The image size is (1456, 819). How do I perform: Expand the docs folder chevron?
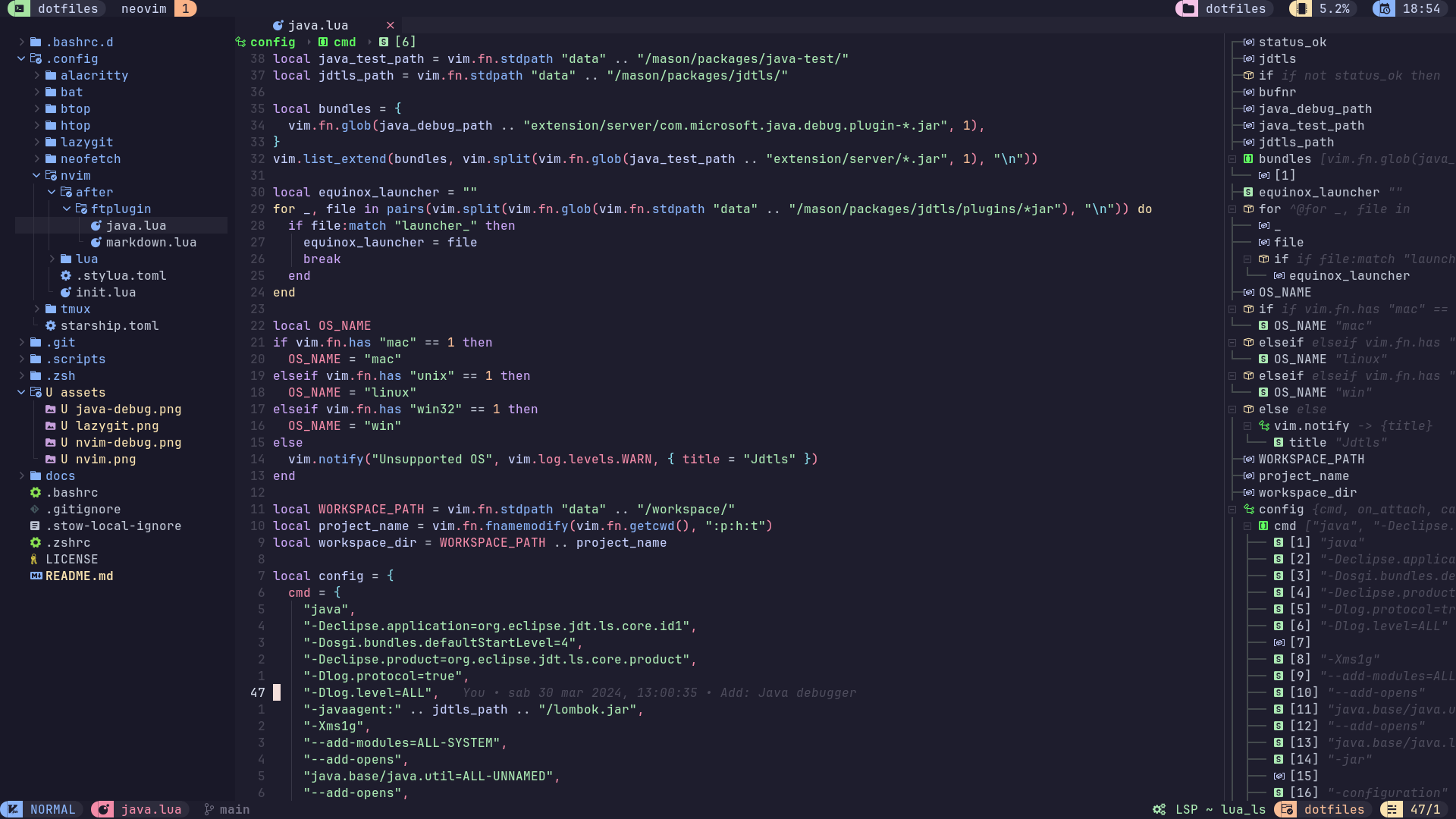pyautogui.click(x=21, y=475)
